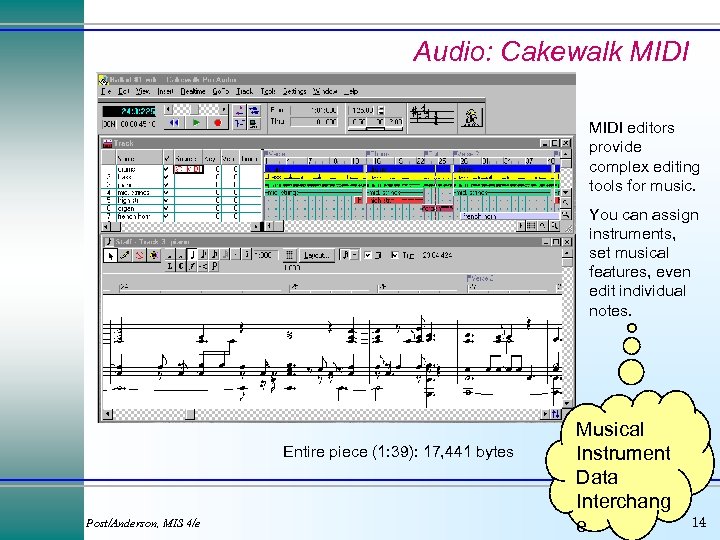Click the tempo value spinner arrows

[381, 110]
